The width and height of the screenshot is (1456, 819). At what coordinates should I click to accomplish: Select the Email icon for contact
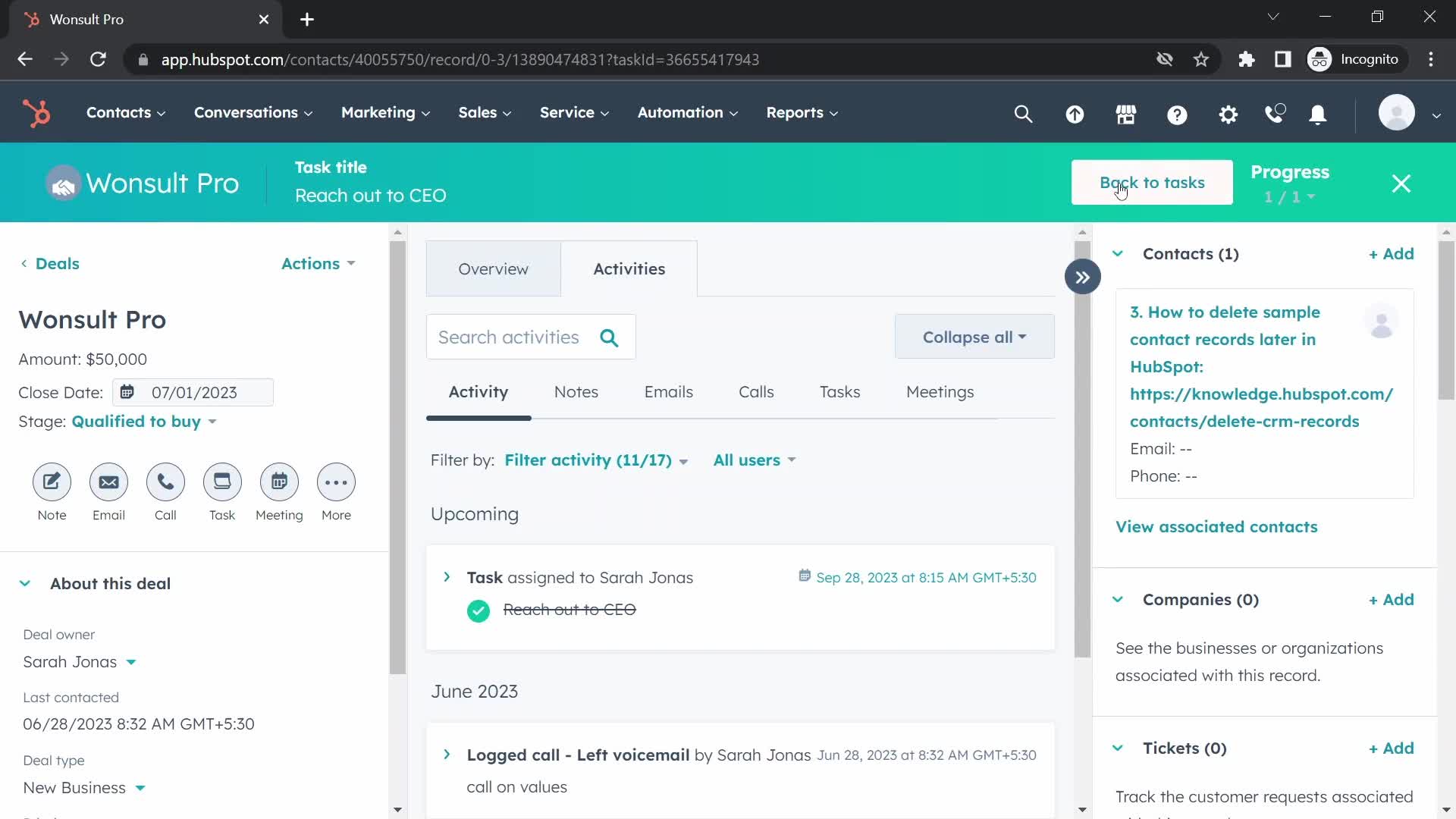pos(109,482)
